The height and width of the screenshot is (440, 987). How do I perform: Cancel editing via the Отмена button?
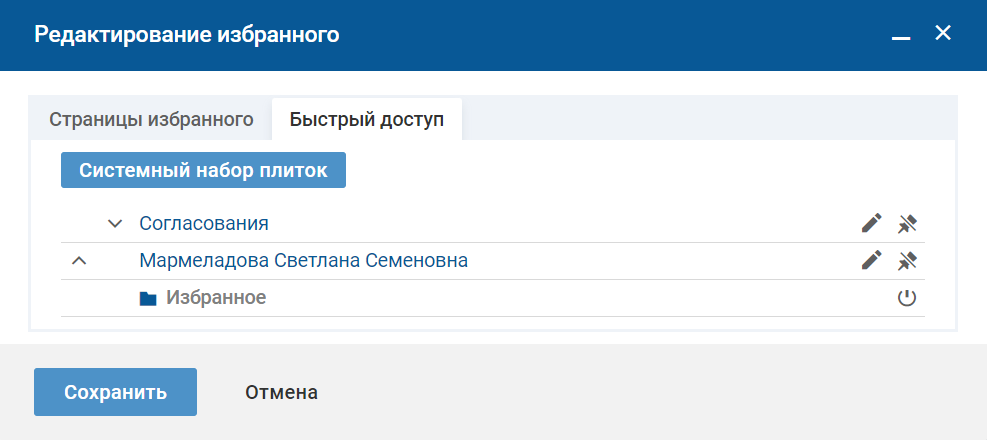(x=282, y=392)
